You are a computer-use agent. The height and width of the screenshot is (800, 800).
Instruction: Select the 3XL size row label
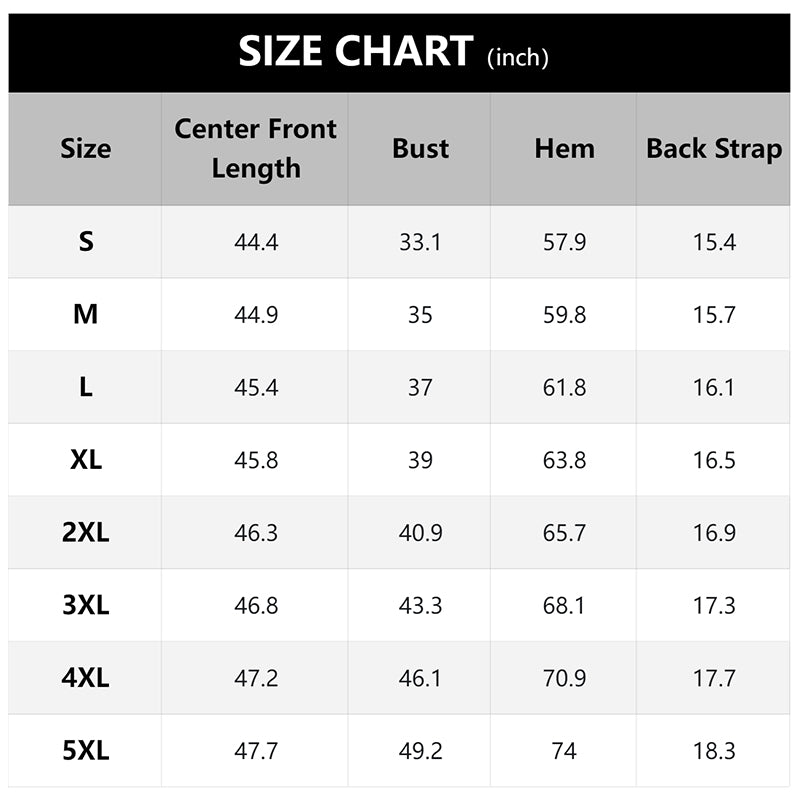coord(86,605)
